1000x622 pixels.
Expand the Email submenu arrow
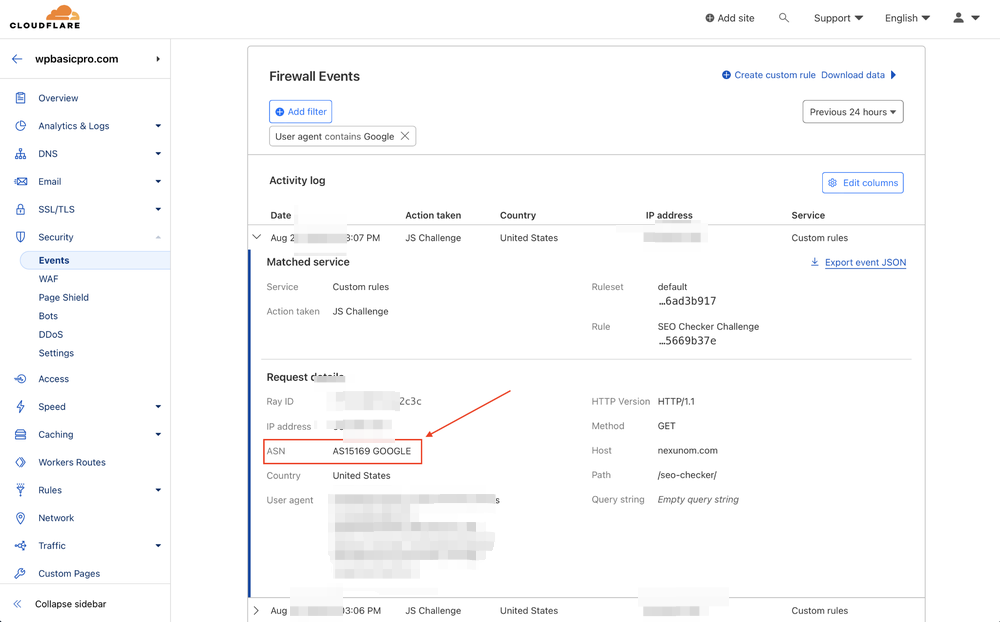[158, 181]
